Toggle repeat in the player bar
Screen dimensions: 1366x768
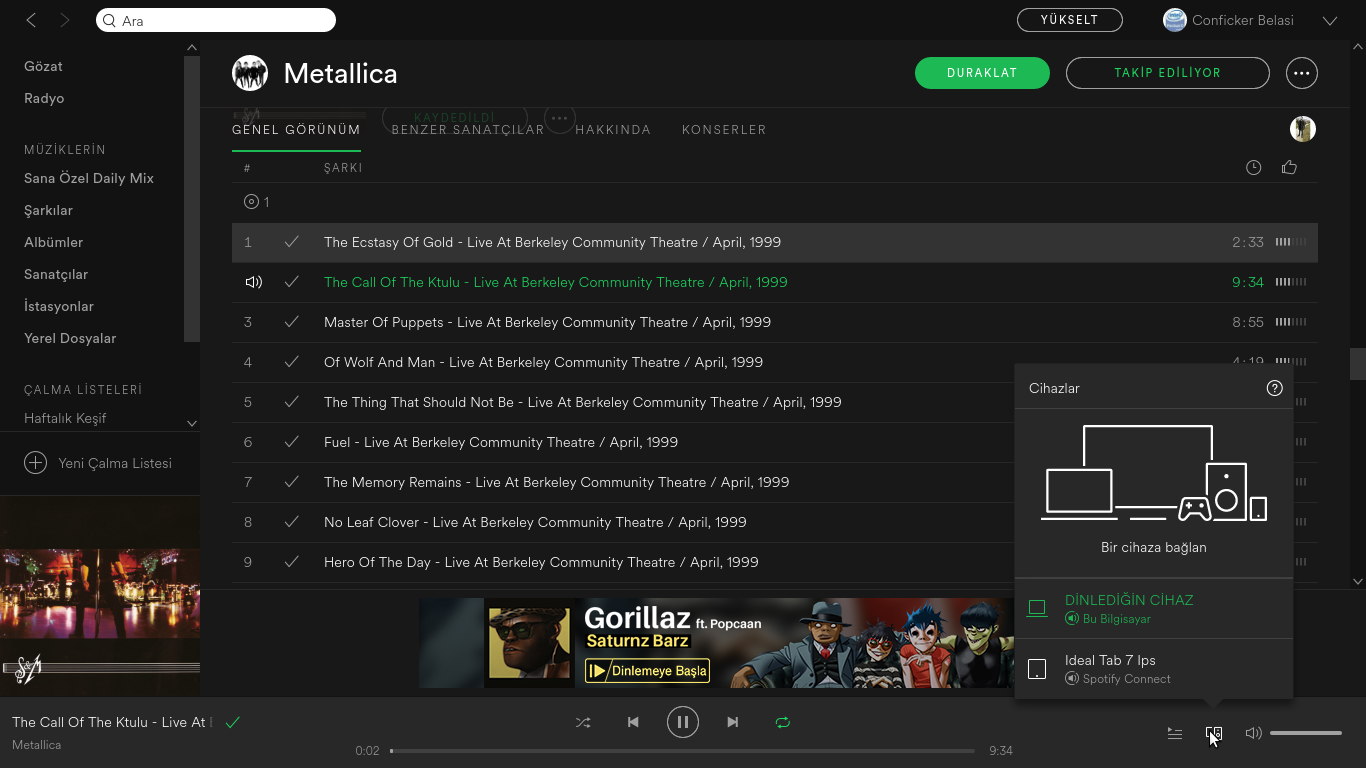pyautogui.click(x=783, y=722)
